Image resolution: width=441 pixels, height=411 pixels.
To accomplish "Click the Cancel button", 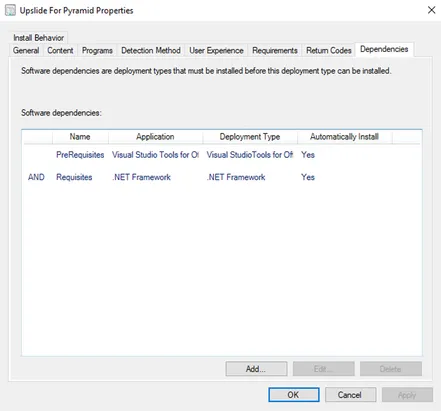I will [x=351, y=395].
